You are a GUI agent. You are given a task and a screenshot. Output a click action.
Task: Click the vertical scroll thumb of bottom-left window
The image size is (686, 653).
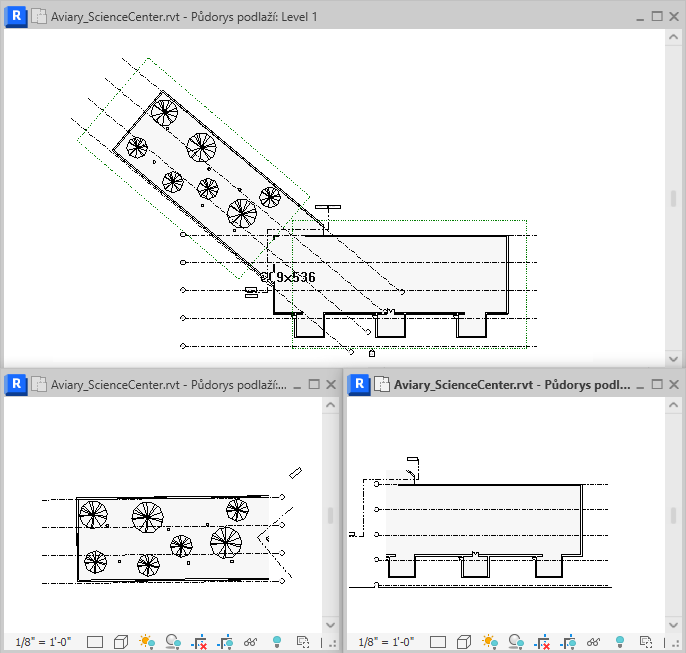pos(330,515)
